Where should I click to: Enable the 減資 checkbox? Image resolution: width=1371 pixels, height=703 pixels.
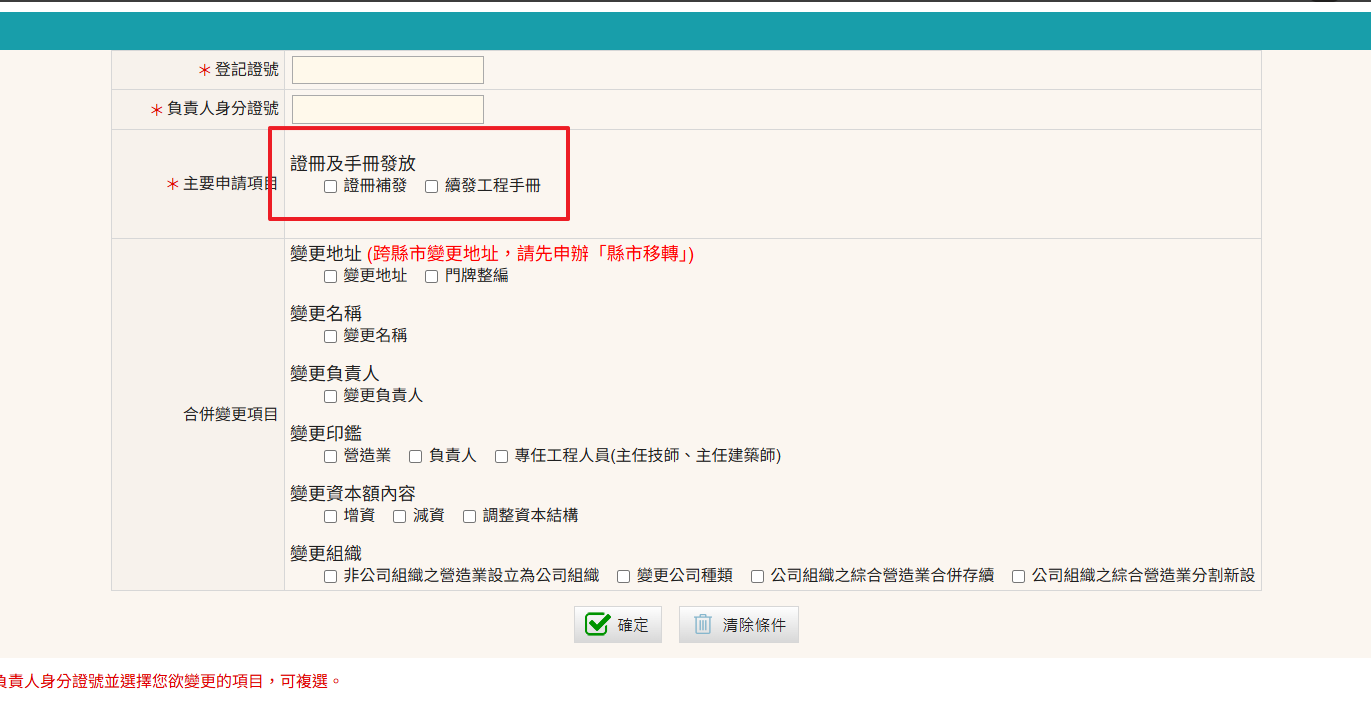(x=400, y=516)
